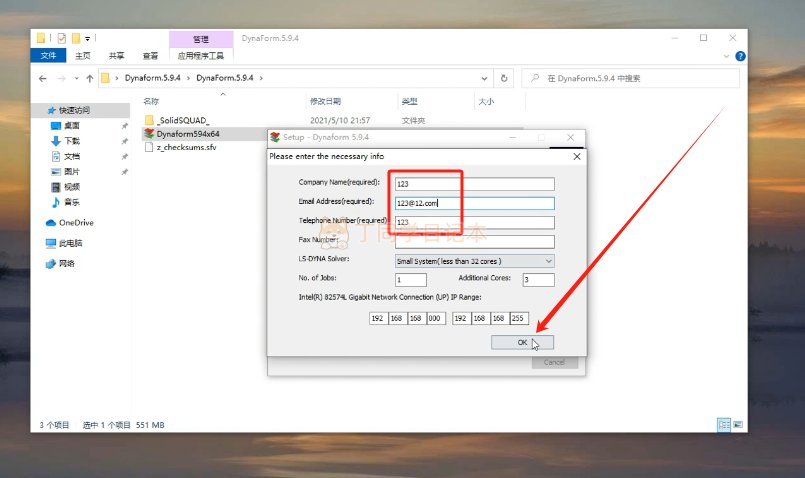Viewport: 805px width, 478px height.
Task: Sort by 类型 column header
Action: [x=409, y=102]
